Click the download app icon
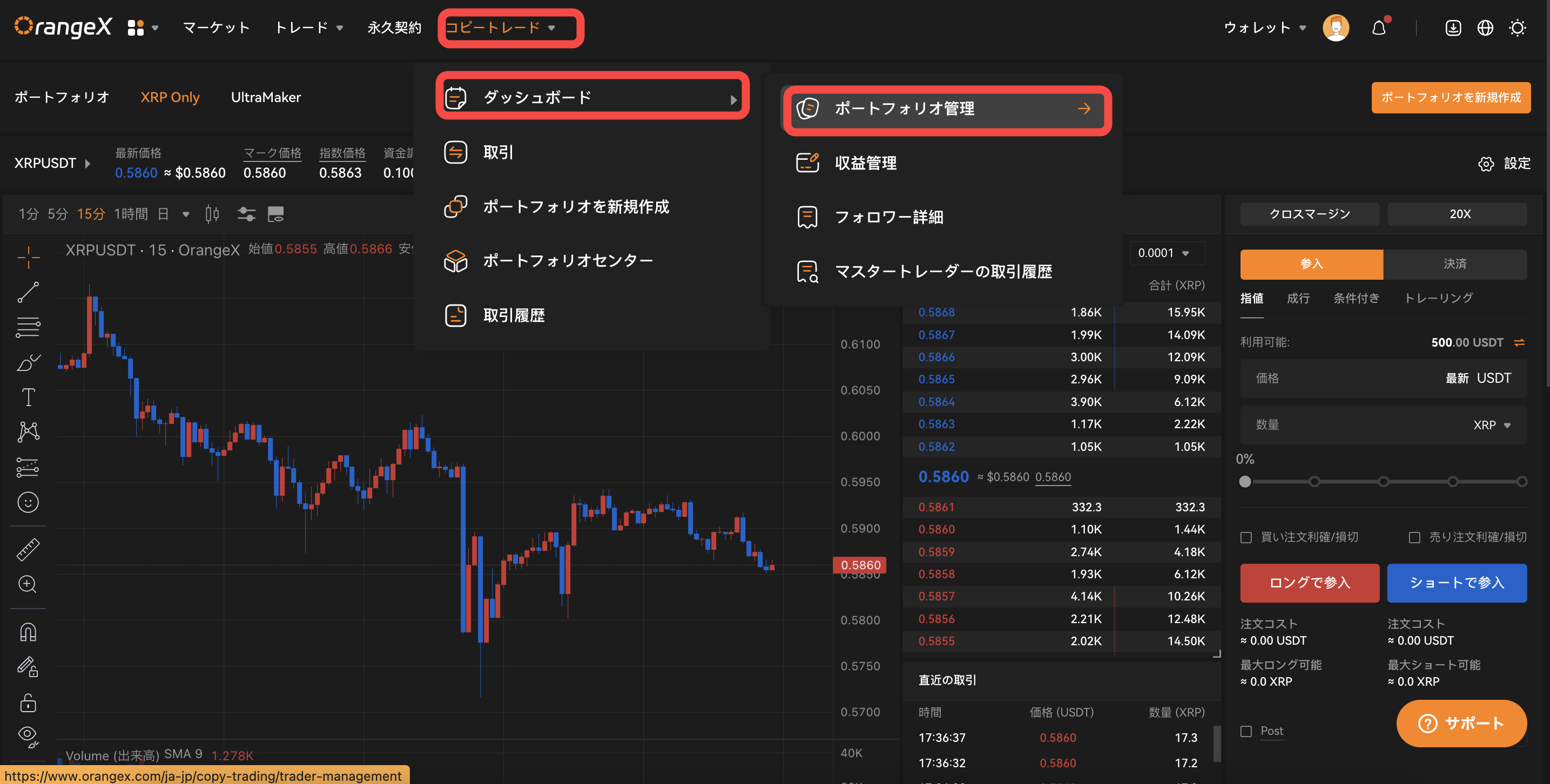This screenshot has width=1550, height=784. (x=1453, y=28)
